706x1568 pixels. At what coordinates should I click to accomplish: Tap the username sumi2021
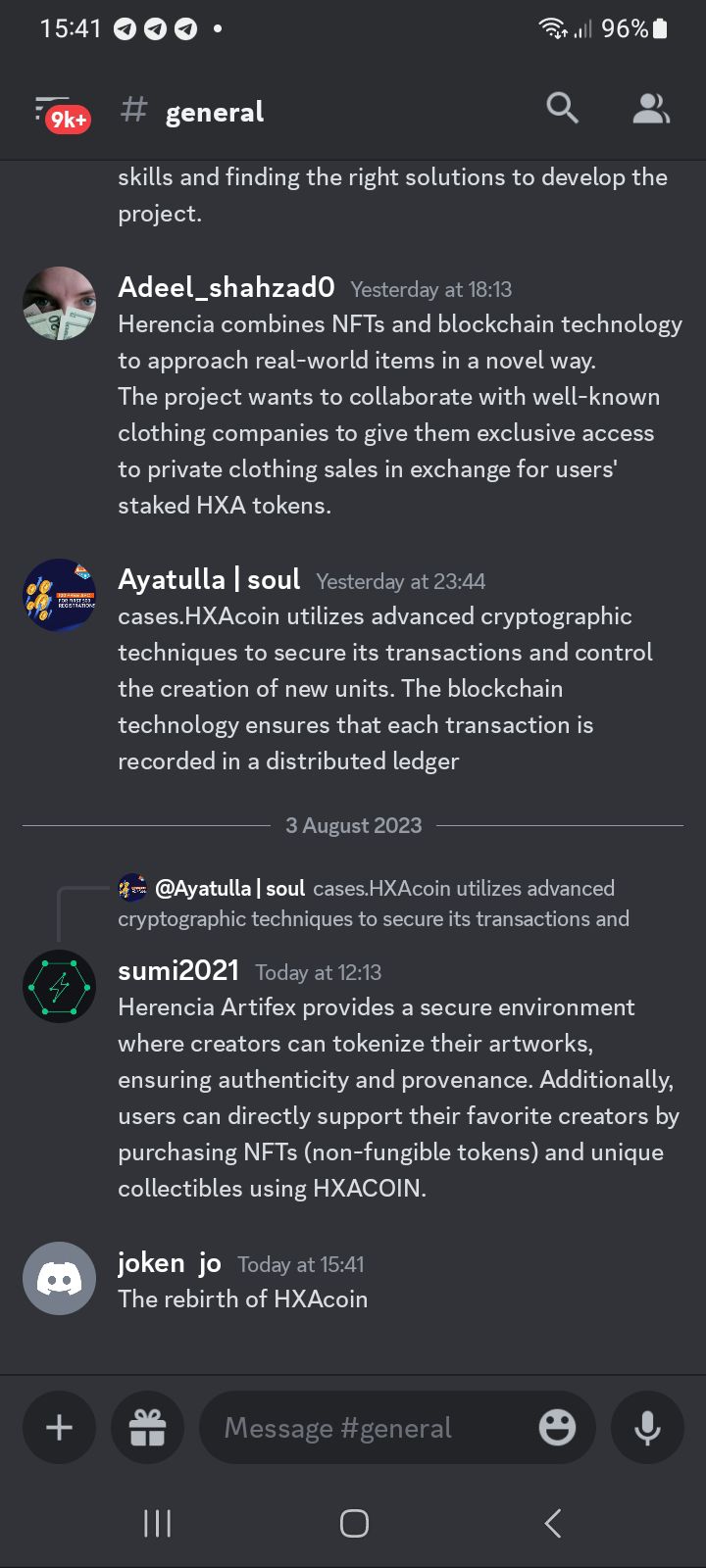[178, 970]
